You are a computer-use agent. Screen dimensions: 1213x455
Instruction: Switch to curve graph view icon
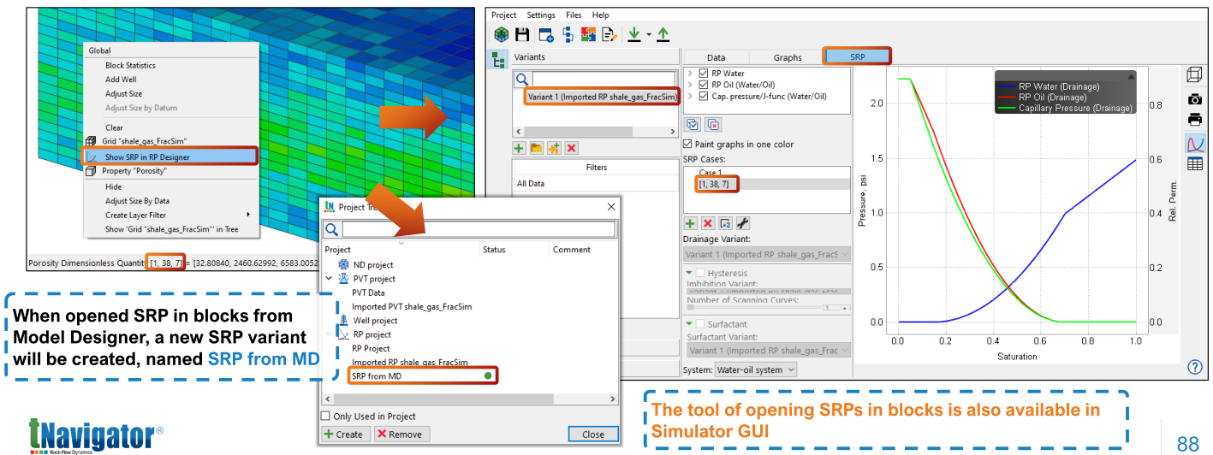(x=1194, y=143)
